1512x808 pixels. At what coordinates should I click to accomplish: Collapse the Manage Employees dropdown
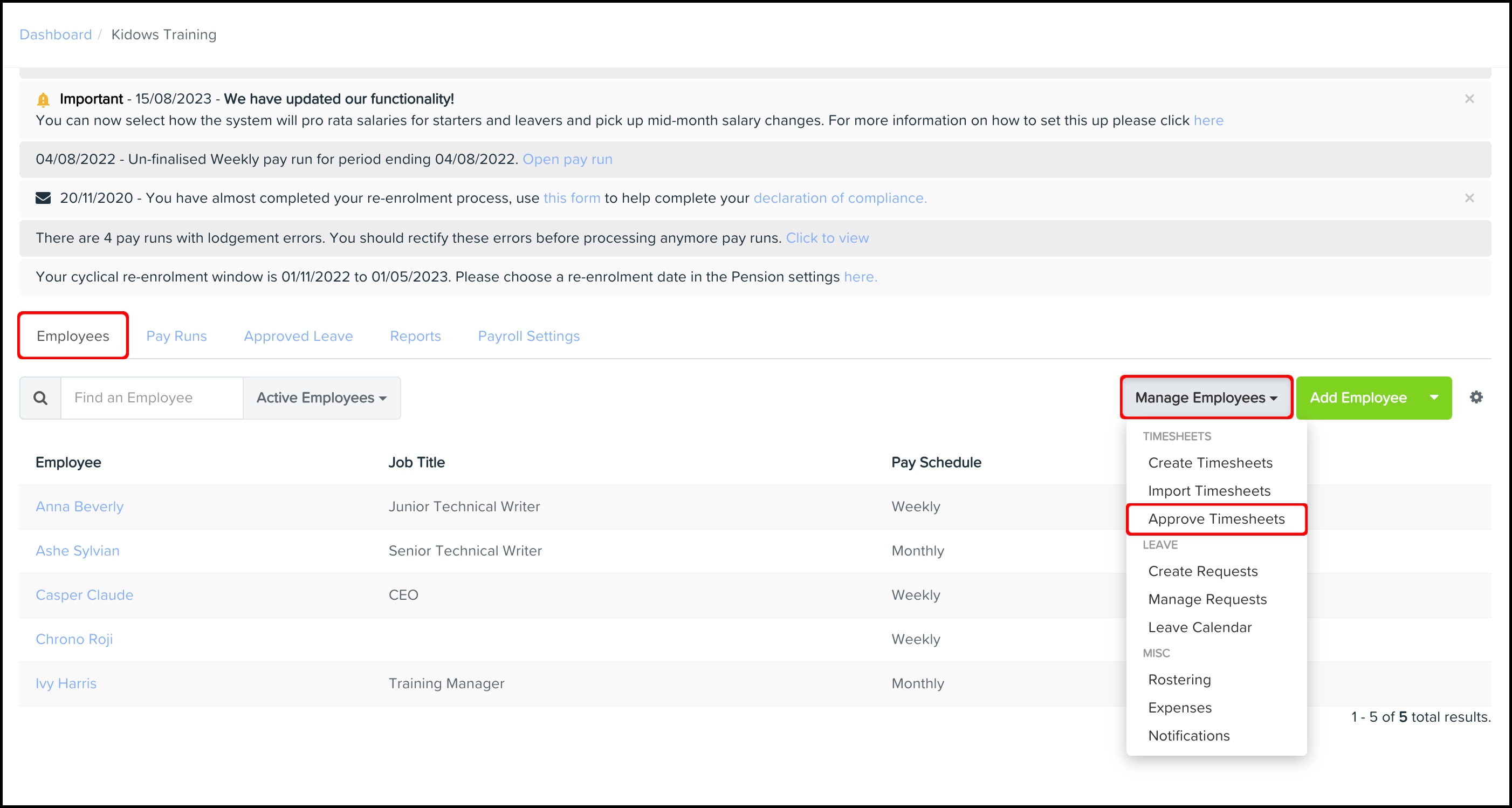(x=1206, y=398)
